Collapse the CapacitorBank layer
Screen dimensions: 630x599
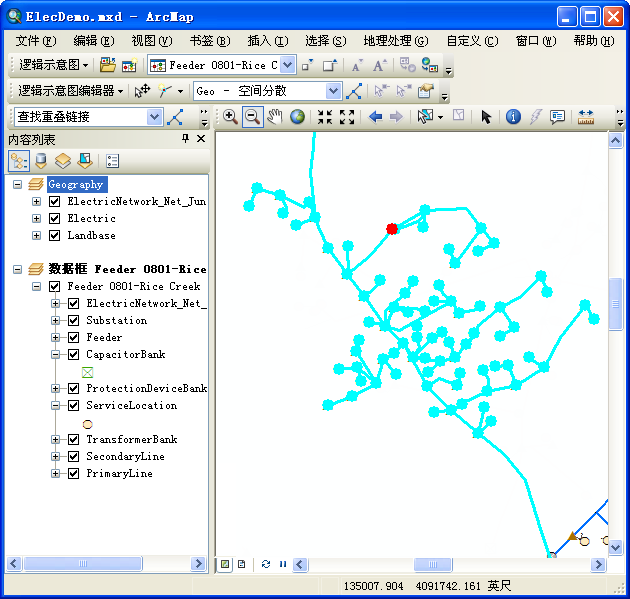click(56, 355)
